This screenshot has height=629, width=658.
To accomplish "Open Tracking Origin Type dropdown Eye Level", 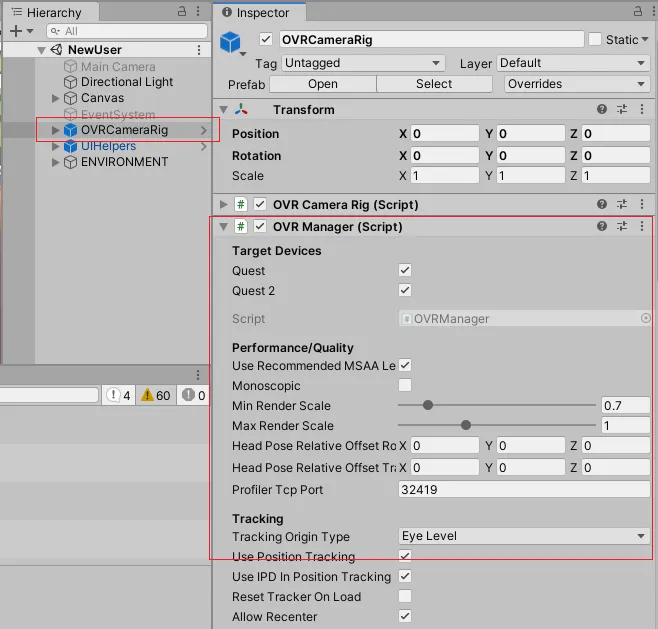I will [524, 536].
